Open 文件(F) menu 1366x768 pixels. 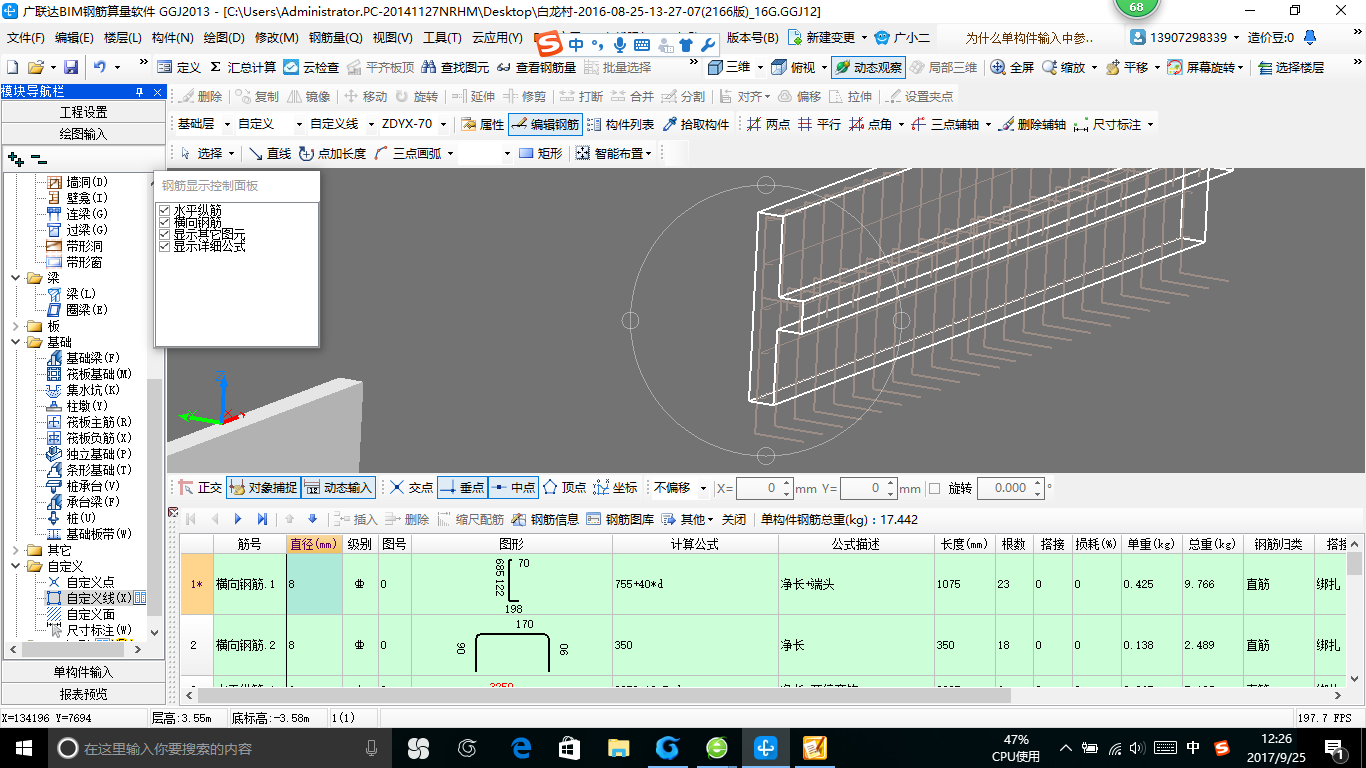26,38
